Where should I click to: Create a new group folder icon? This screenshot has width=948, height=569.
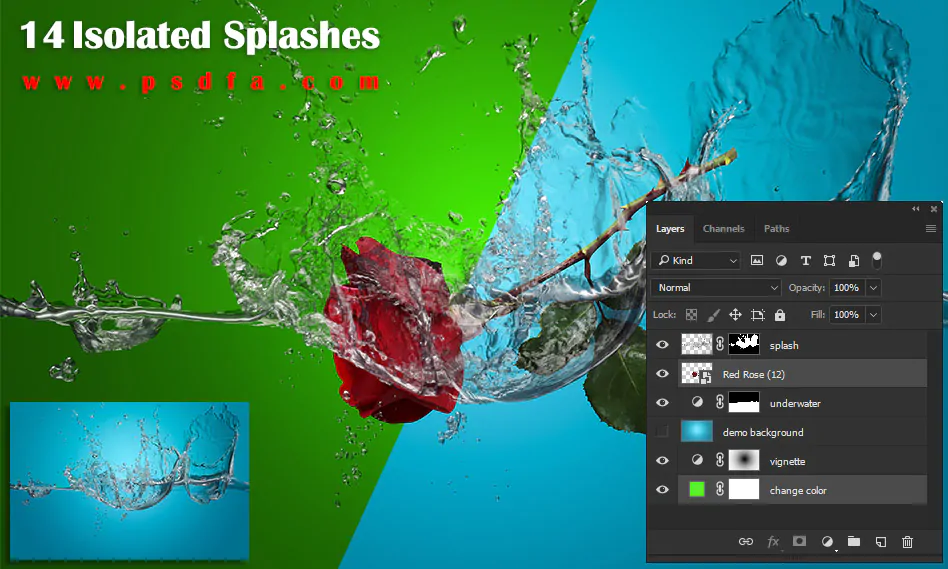pyautogui.click(x=854, y=541)
